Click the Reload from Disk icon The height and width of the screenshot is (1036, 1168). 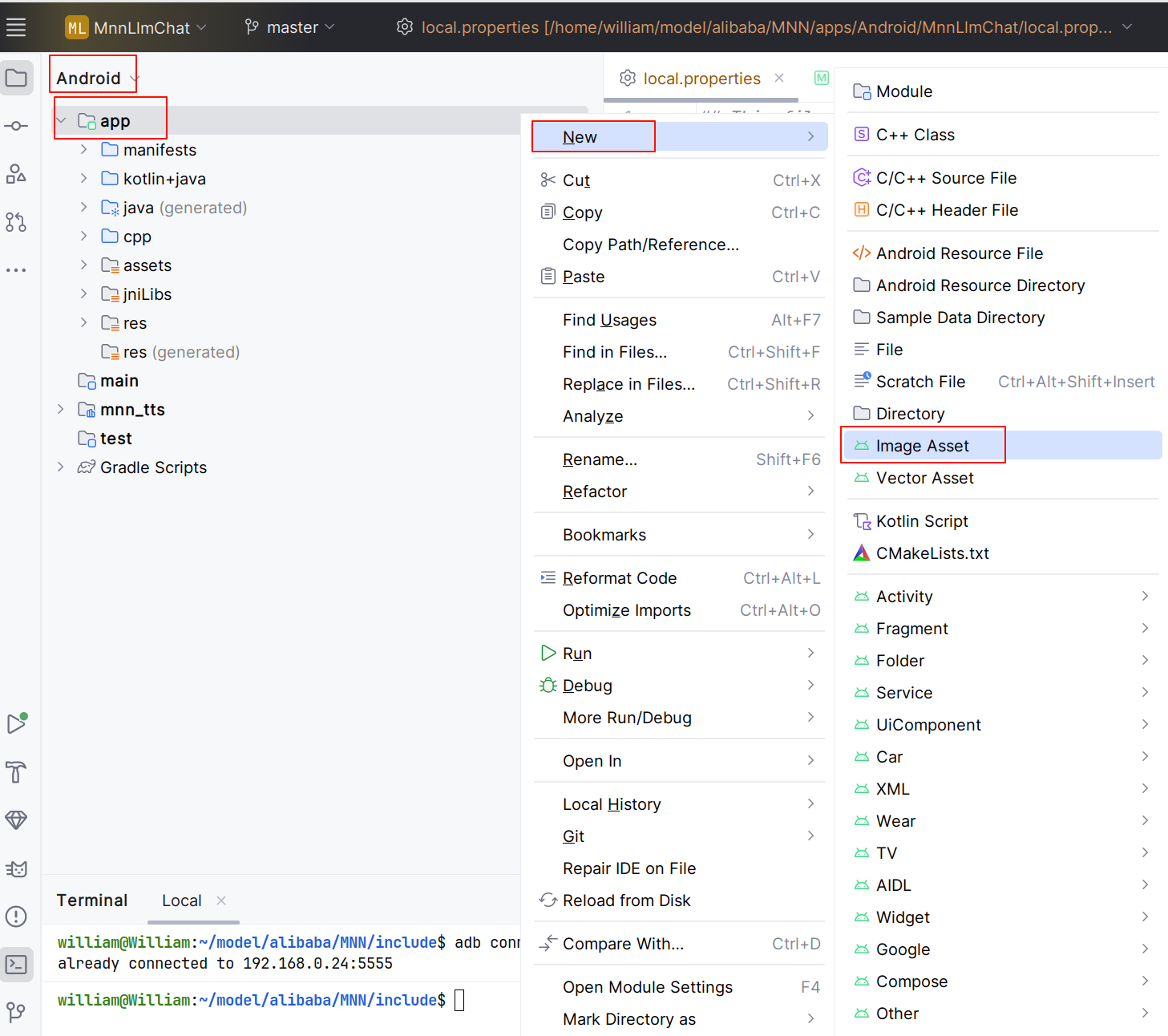point(548,900)
